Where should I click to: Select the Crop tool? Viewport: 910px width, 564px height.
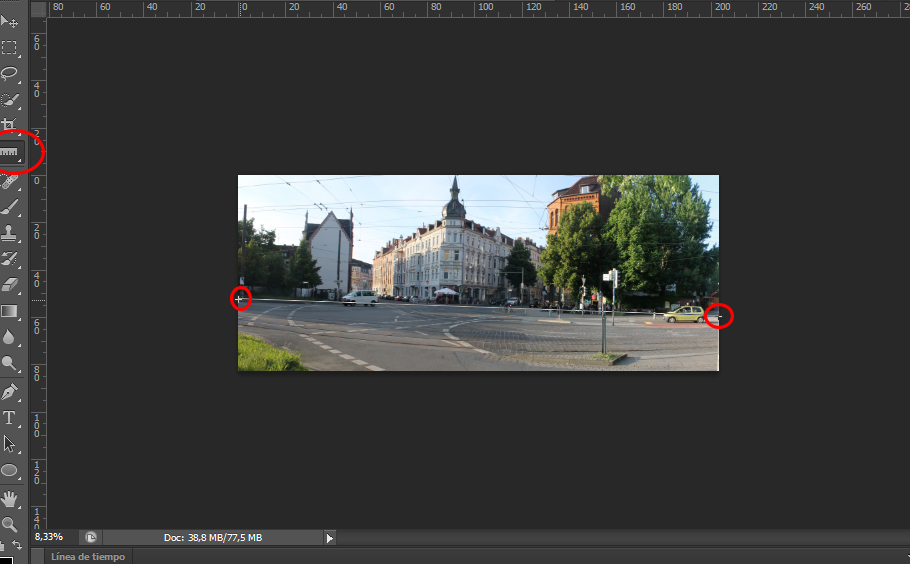pyautogui.click(x=10, y=125)
